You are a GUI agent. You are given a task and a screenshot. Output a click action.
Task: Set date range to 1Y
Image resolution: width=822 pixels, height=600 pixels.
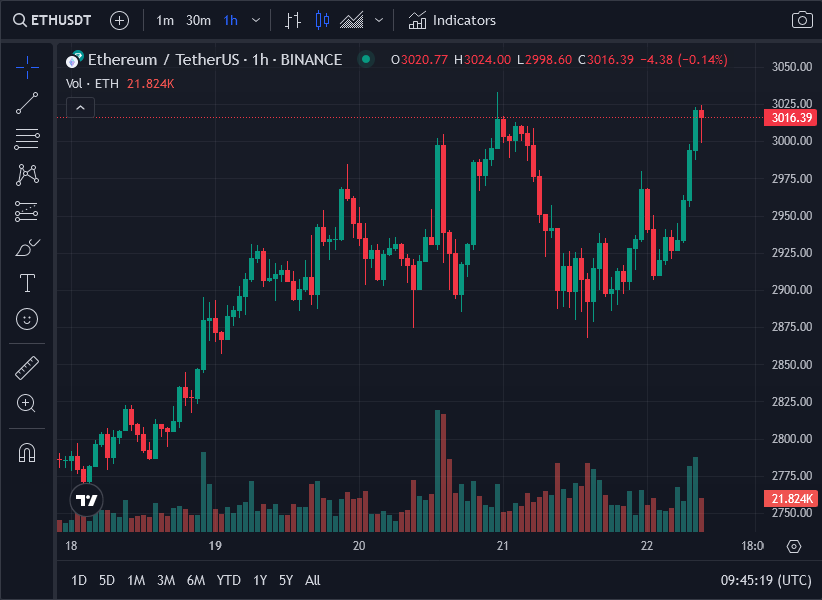pyautogui.click(x=260, y=580)
